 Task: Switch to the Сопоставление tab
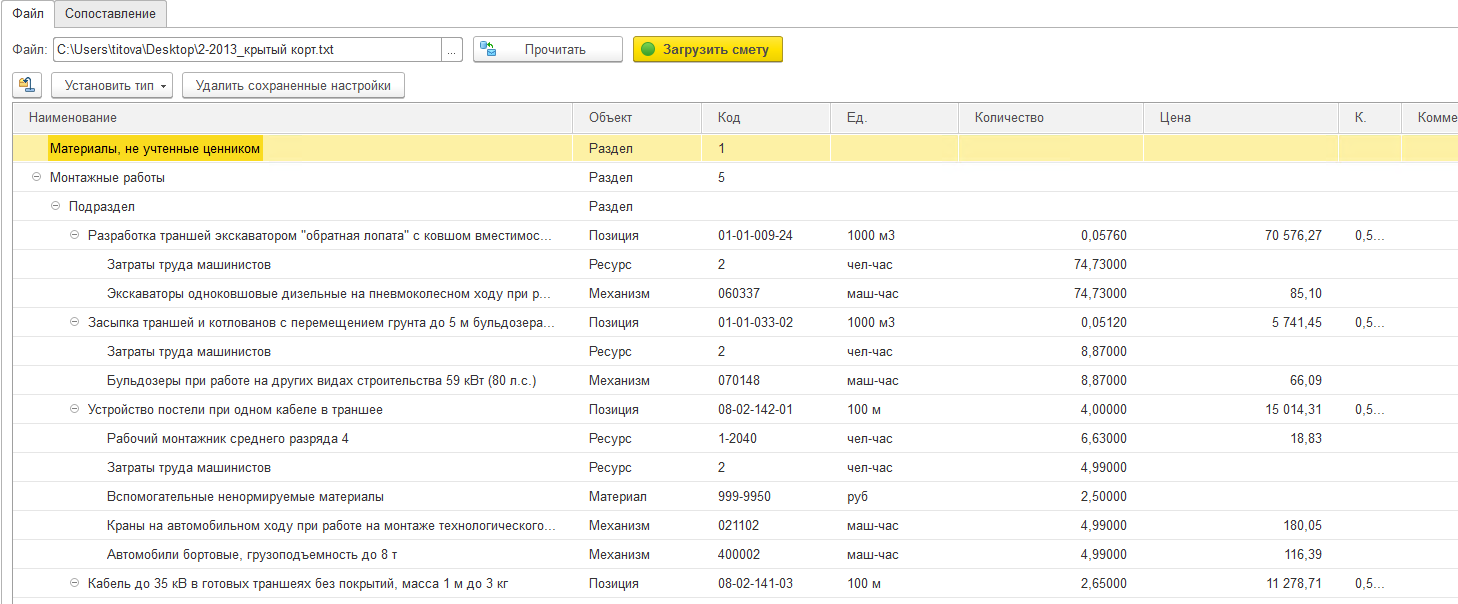coord(110,14)
